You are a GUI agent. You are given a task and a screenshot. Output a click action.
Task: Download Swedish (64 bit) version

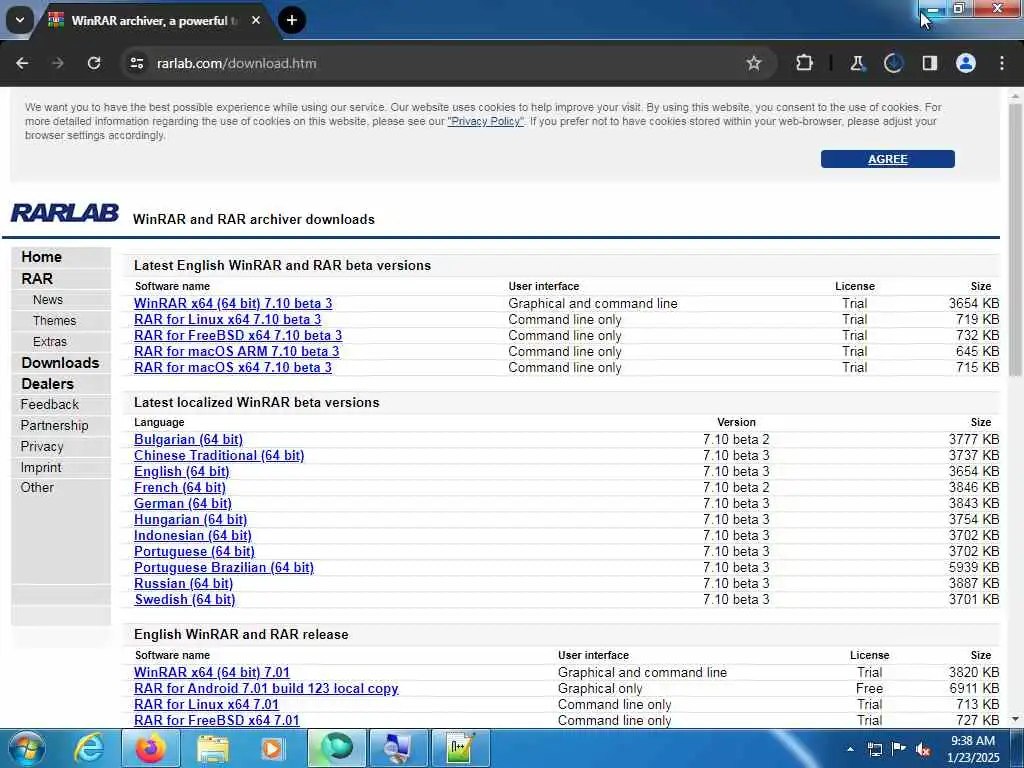pyautogui.click(x=184, y=600)
